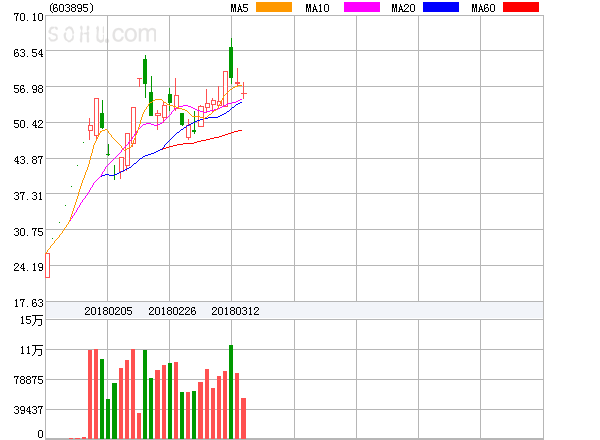Click the orange MA5 legend swatch

click(274, 7)
